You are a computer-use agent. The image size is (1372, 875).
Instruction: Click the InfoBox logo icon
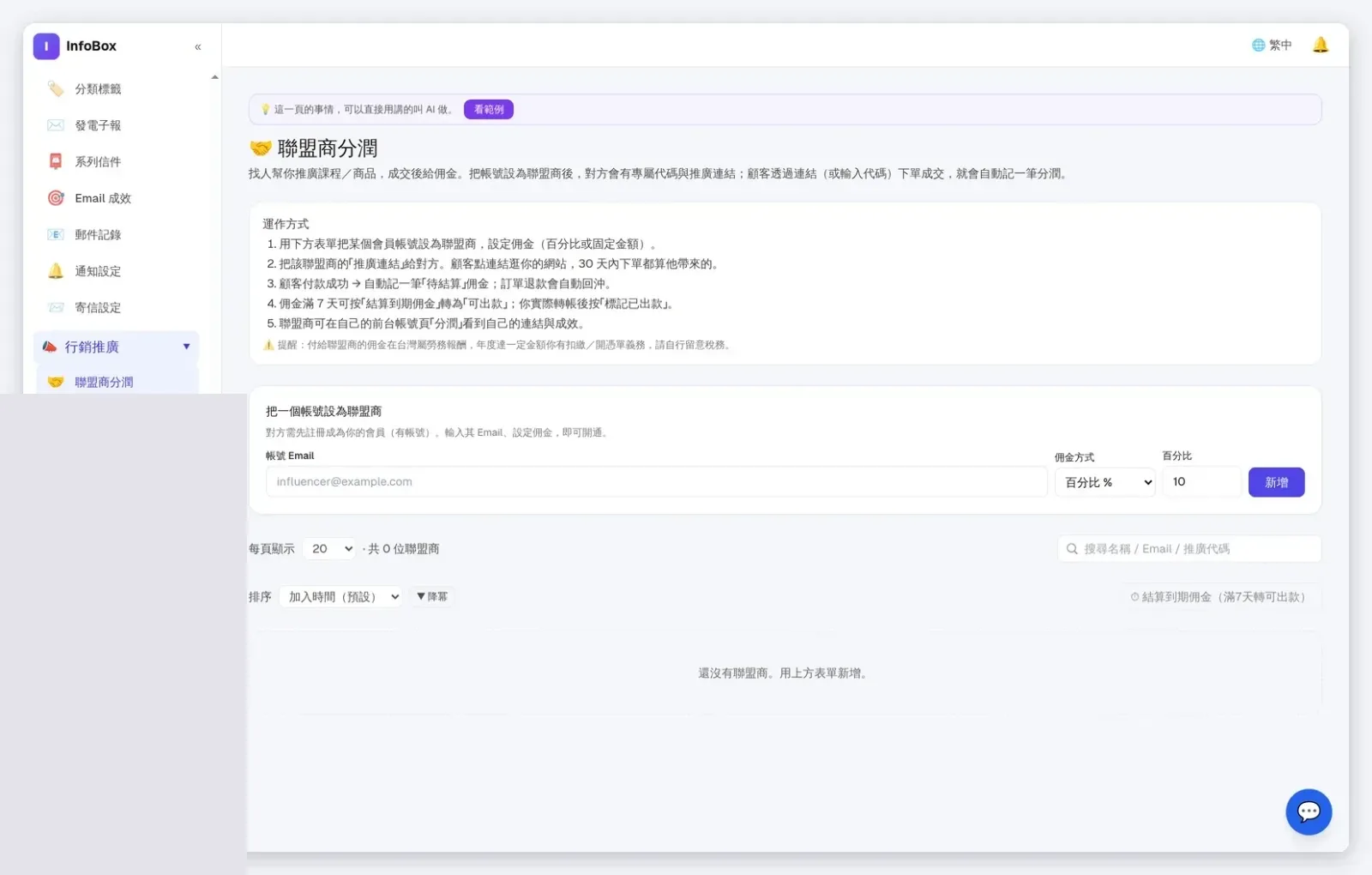[x=46, y=46]
